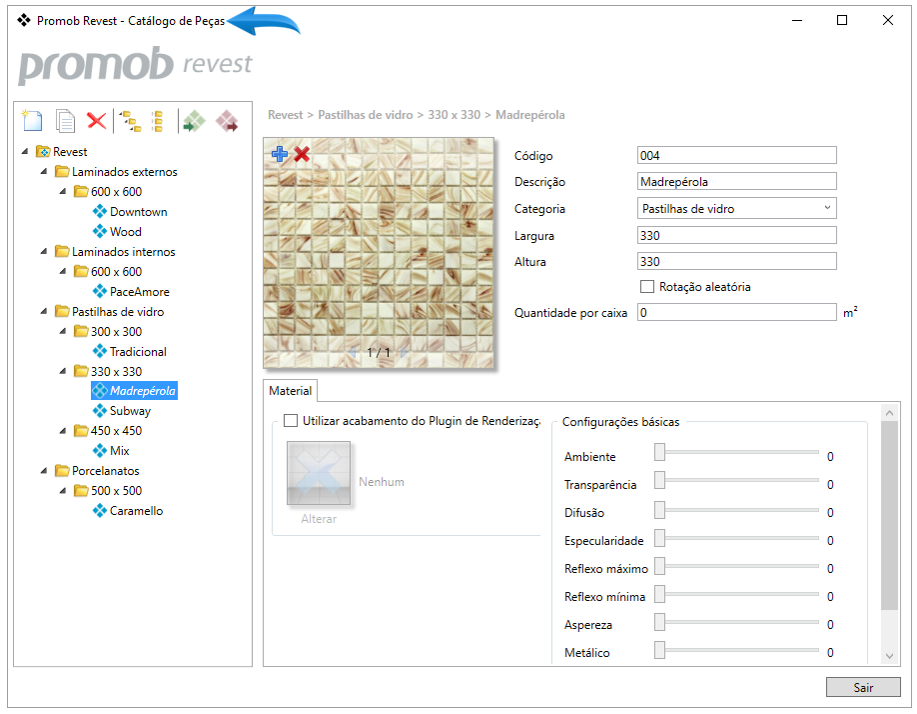Select the Madrepérola tile item
Viewport: 917px width, 714px height.
tap(135, 391)
